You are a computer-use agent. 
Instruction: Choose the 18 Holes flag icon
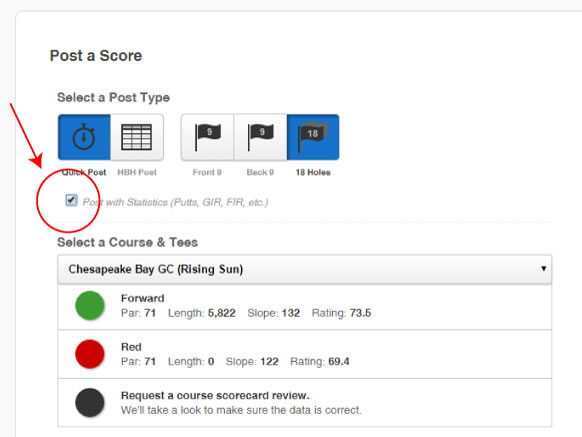pos(313,137)
